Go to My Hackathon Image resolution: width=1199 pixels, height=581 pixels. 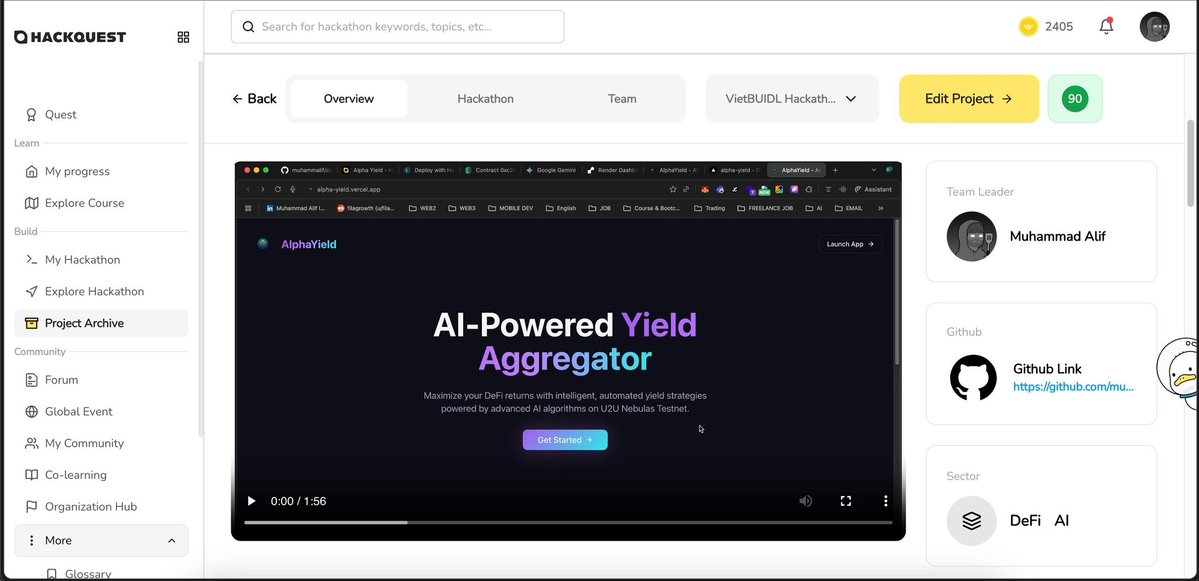click(101, 259)
